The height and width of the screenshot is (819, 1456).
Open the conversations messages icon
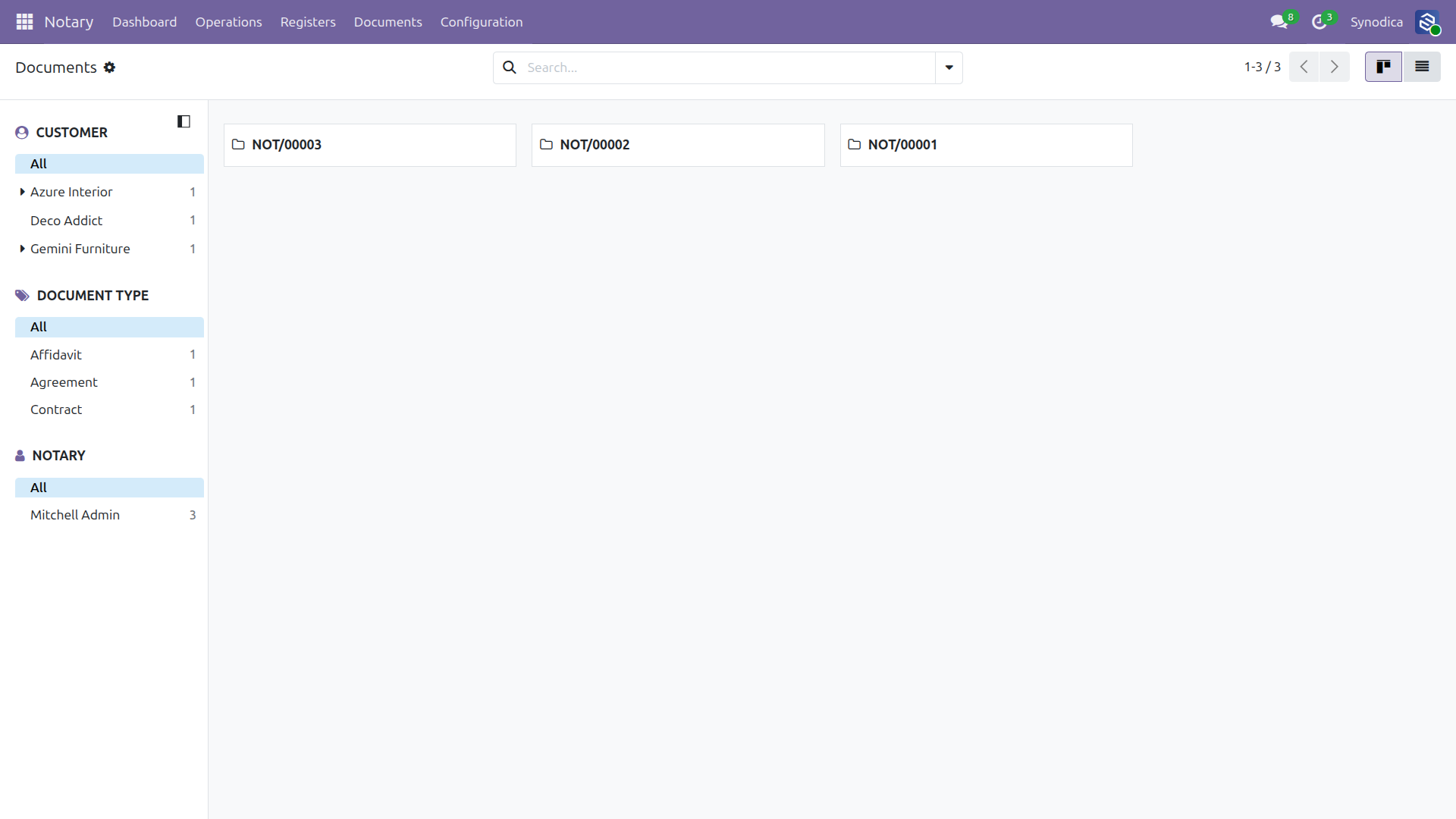(x=1279, y=22)
